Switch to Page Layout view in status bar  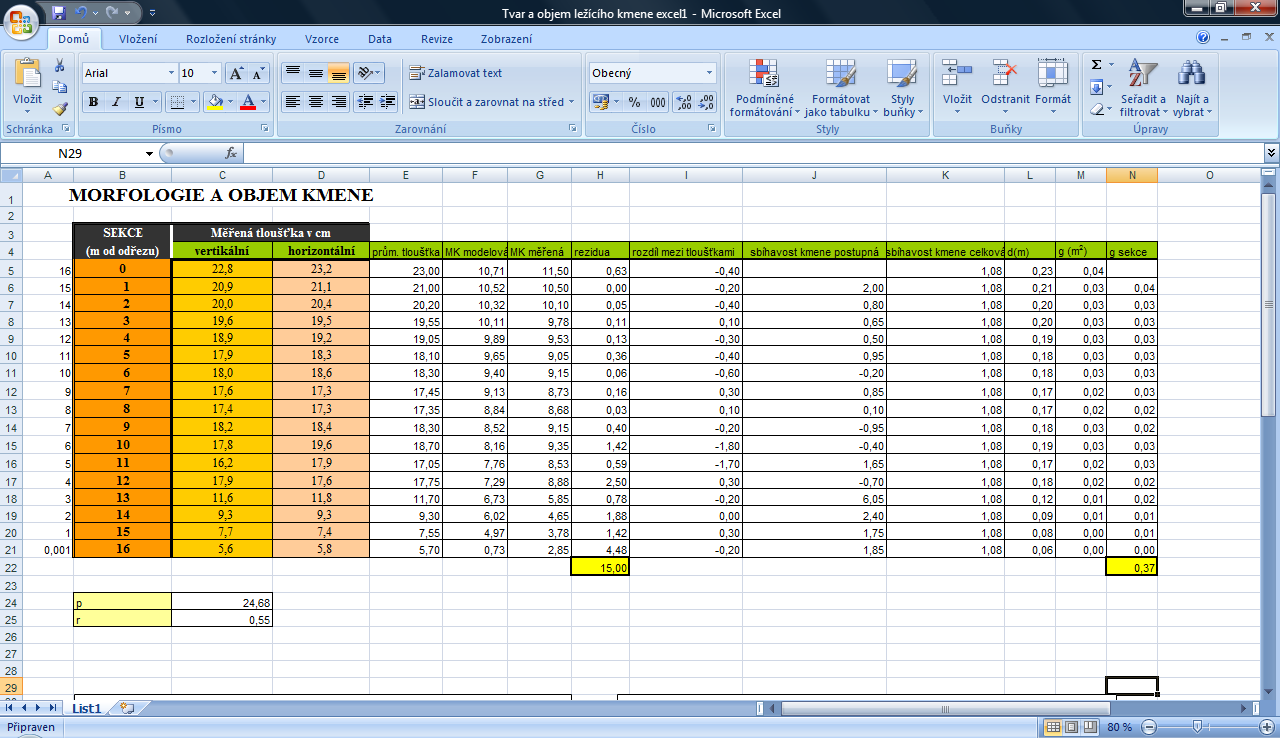[1071, 727]
